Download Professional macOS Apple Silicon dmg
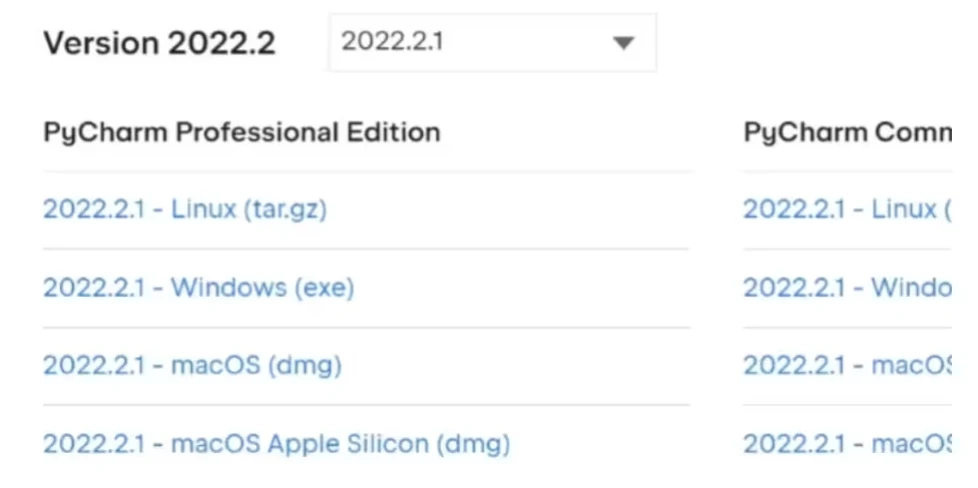 click(x=276, y=443)
